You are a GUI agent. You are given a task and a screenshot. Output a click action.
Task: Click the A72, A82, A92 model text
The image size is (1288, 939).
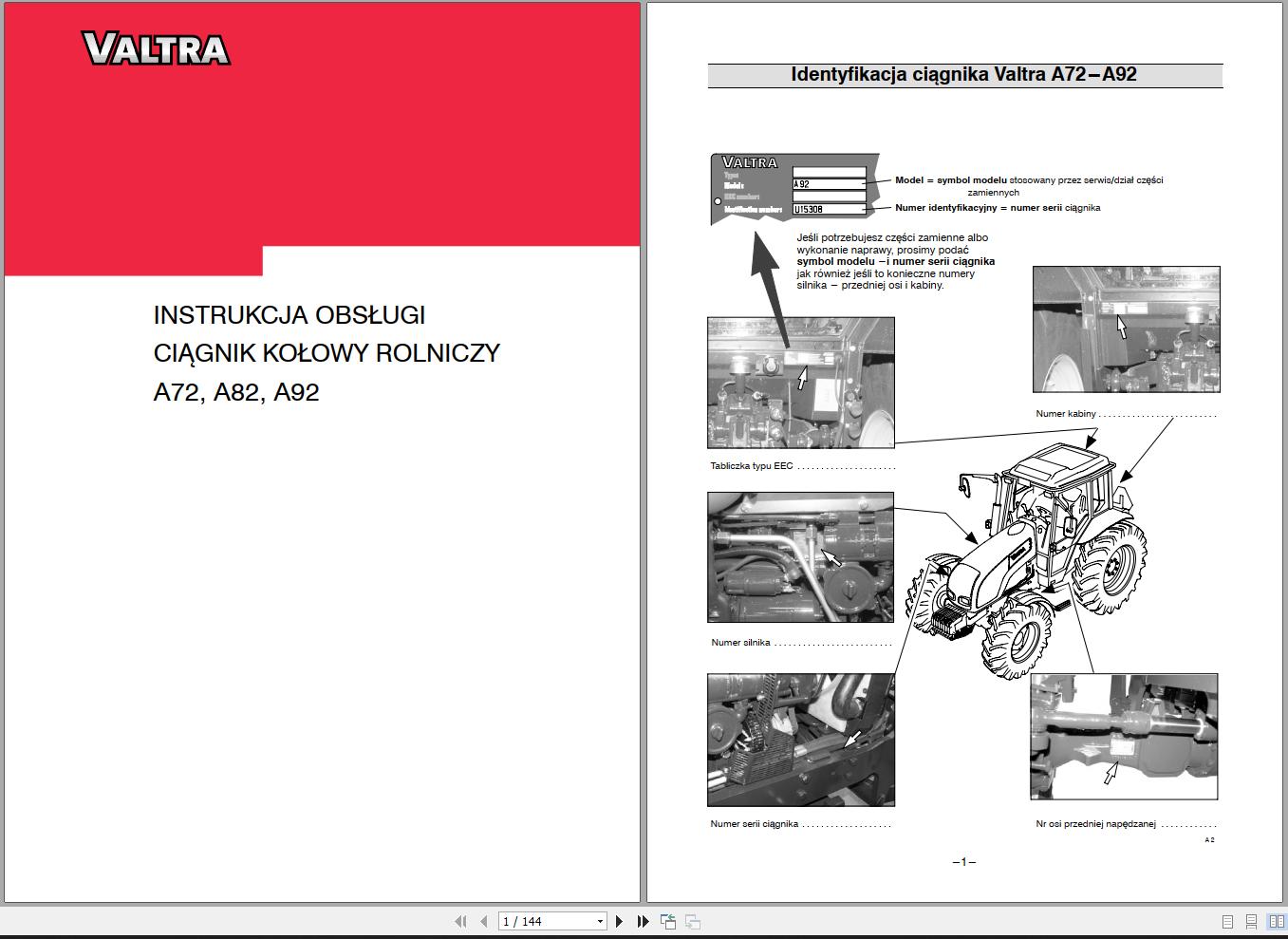tap(236, 392)
